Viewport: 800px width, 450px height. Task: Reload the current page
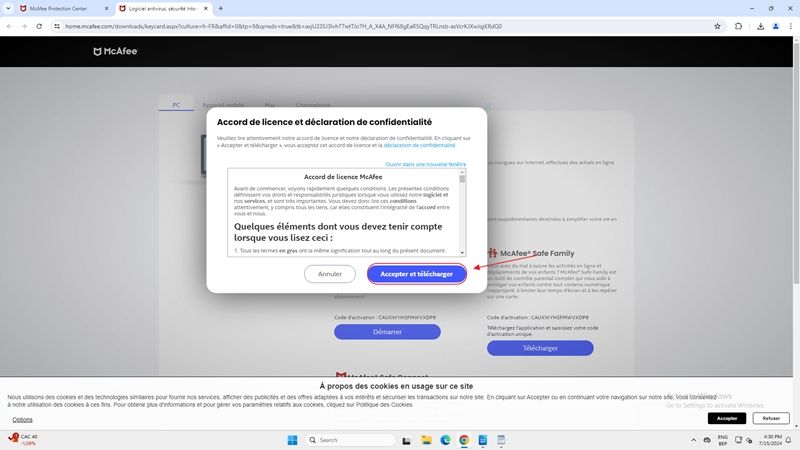click(x=39, y=26)
